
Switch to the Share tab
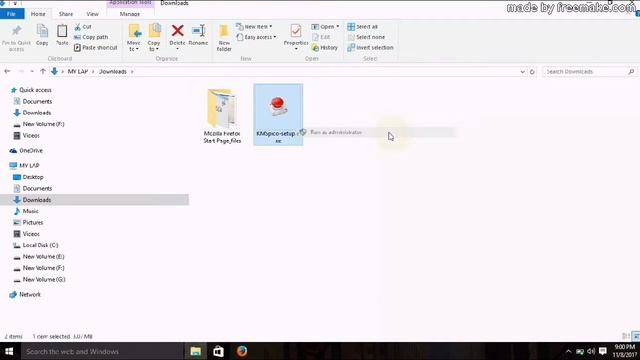pos(66,14)
